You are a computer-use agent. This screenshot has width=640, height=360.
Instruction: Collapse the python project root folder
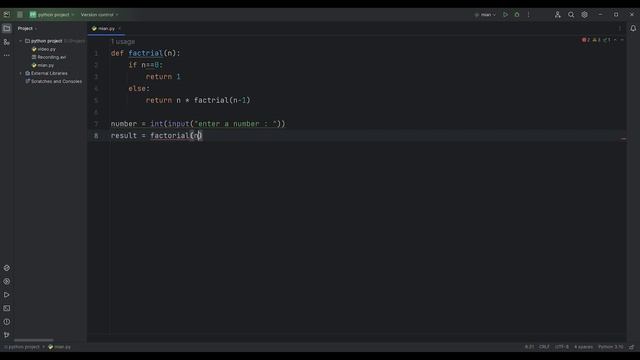20,41
